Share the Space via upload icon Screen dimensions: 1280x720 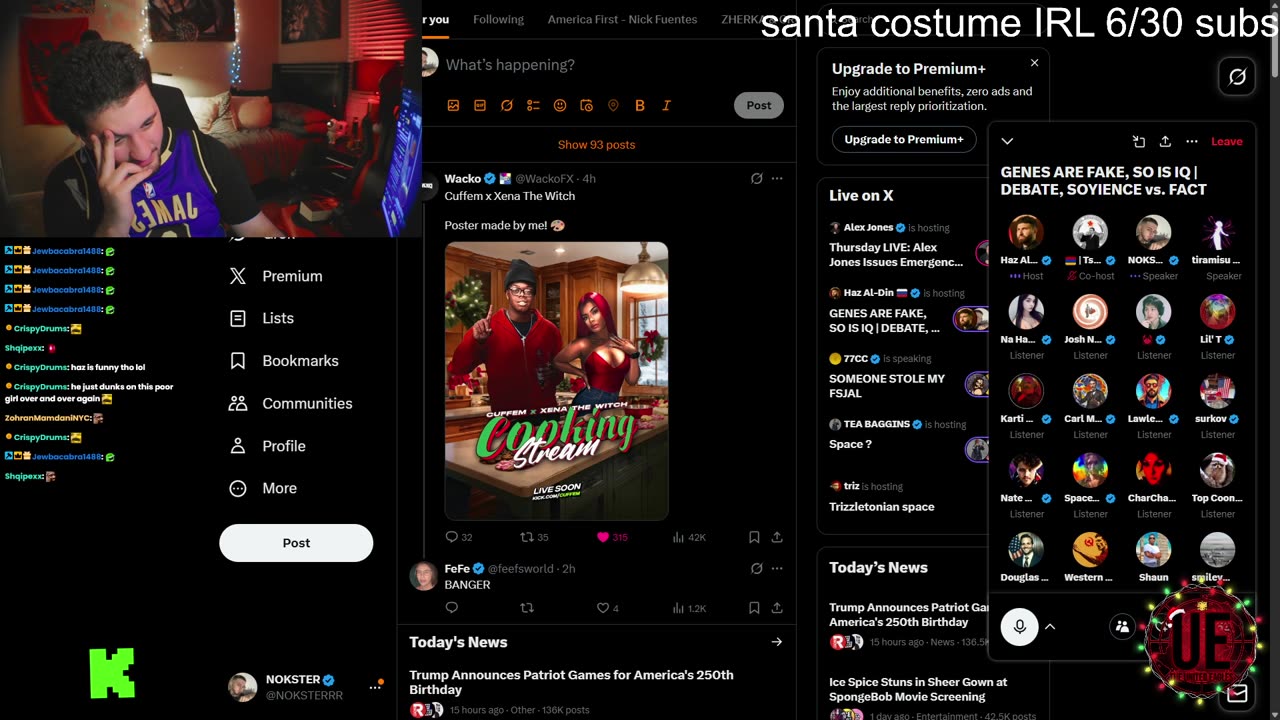coord(1165,141)
